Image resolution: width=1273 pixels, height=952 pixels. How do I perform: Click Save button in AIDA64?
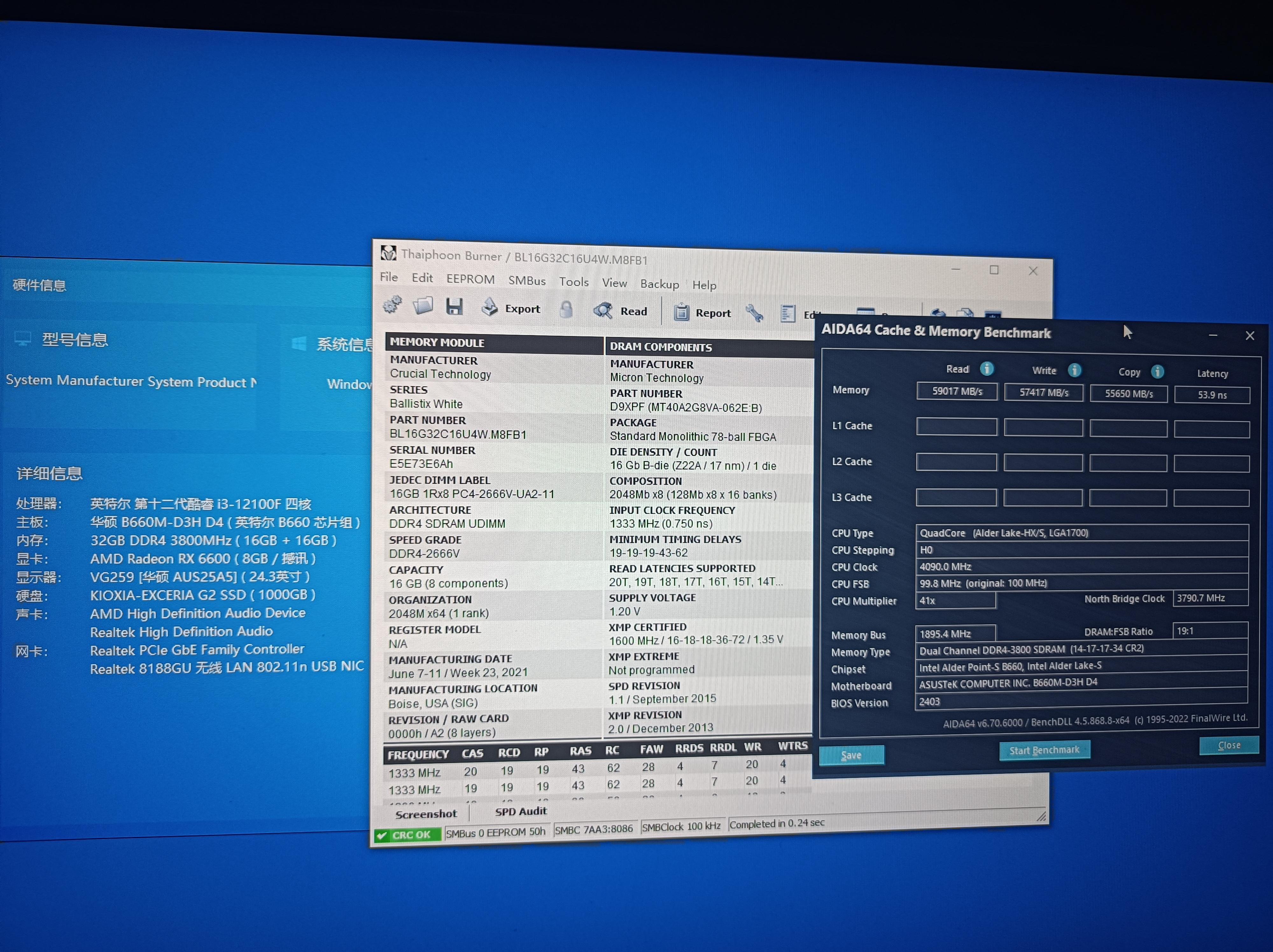click(x=851, y=755)
